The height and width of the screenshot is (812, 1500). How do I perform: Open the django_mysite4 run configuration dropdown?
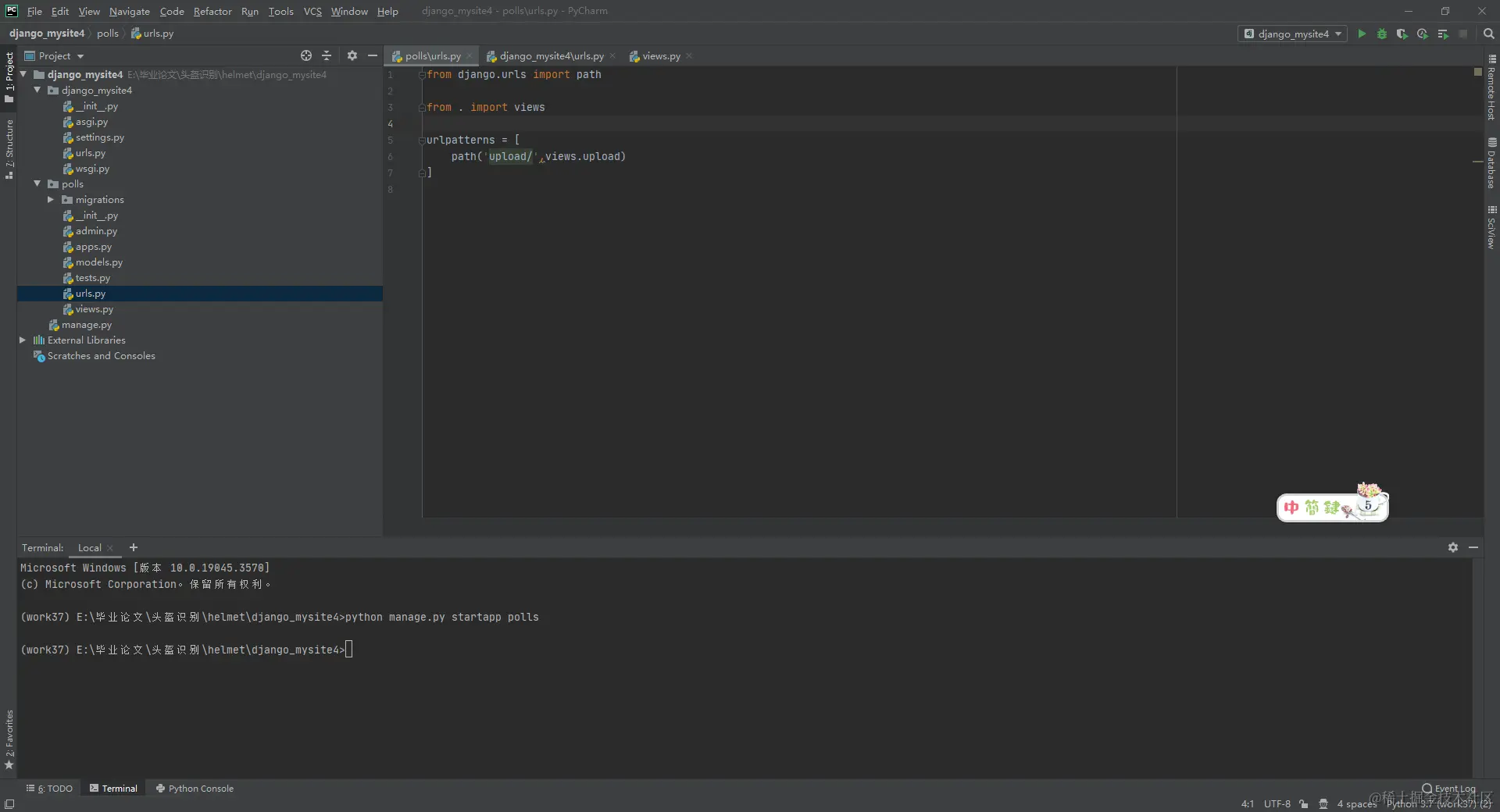1292,34
